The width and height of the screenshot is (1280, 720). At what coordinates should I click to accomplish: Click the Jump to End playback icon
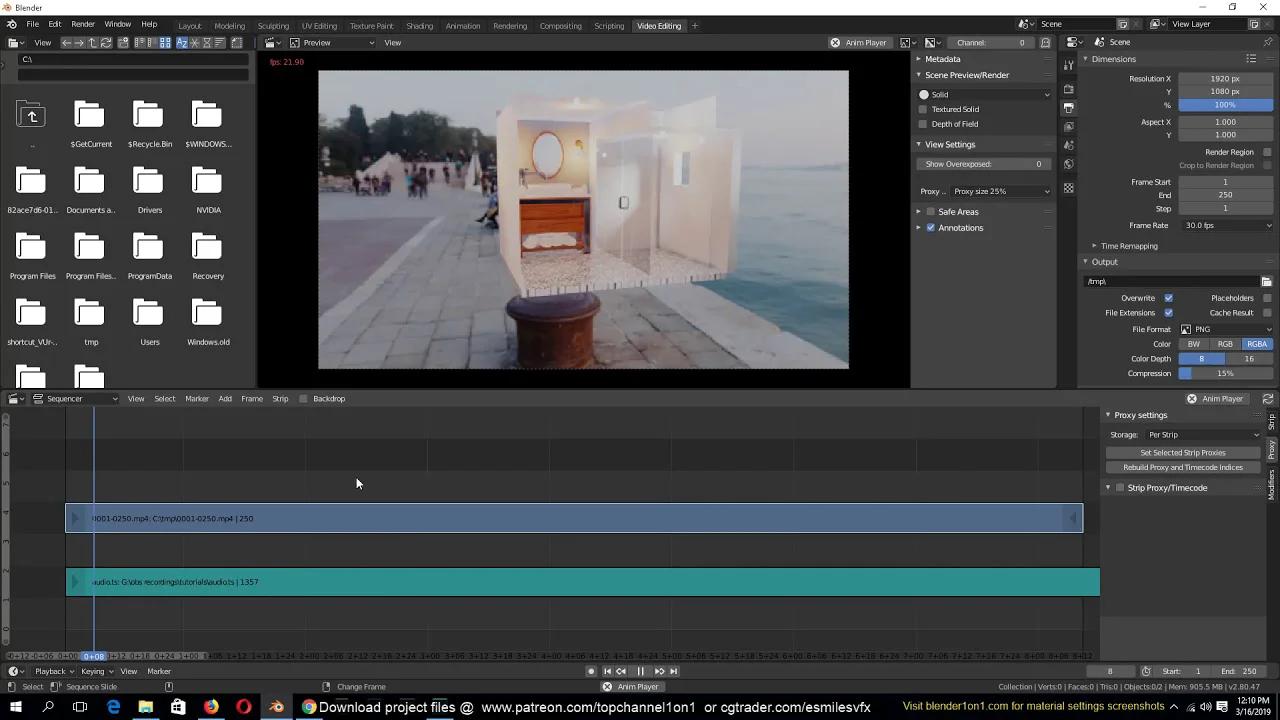673,671
